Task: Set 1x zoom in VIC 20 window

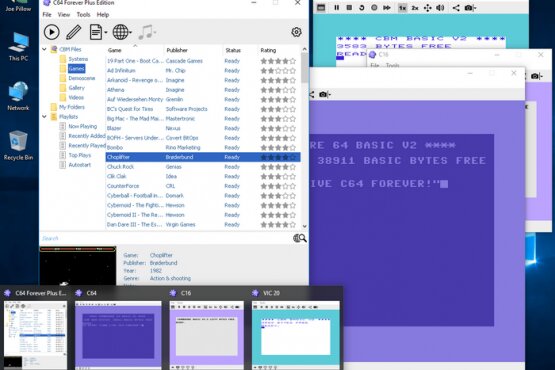Action: pyautogui.click(x=402, y=7)
